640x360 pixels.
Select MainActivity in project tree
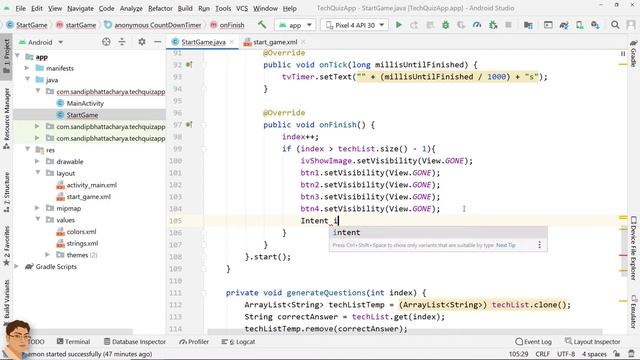click(x=85, y=103)
